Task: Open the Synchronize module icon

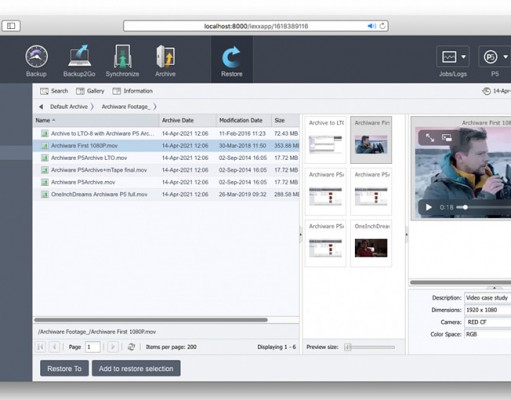Action: coord(122,56)
